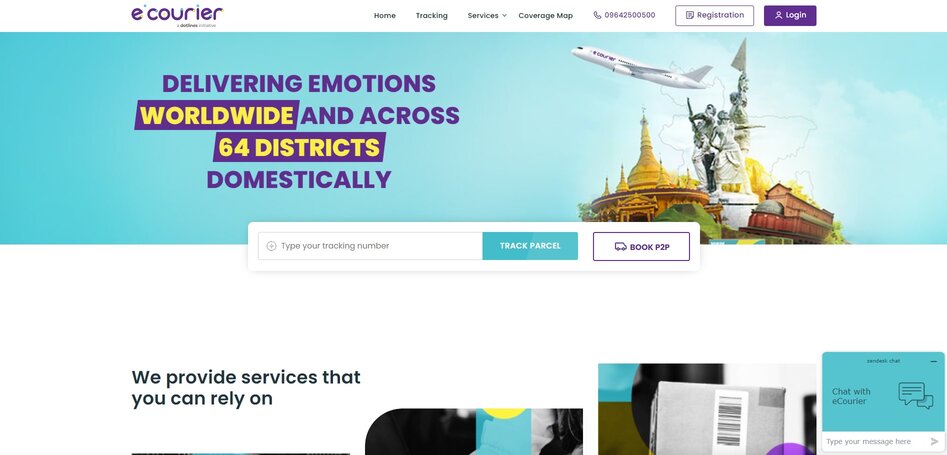Click the phone icon beside 09642500500
The image size is (947, 455).
point(597,15)
